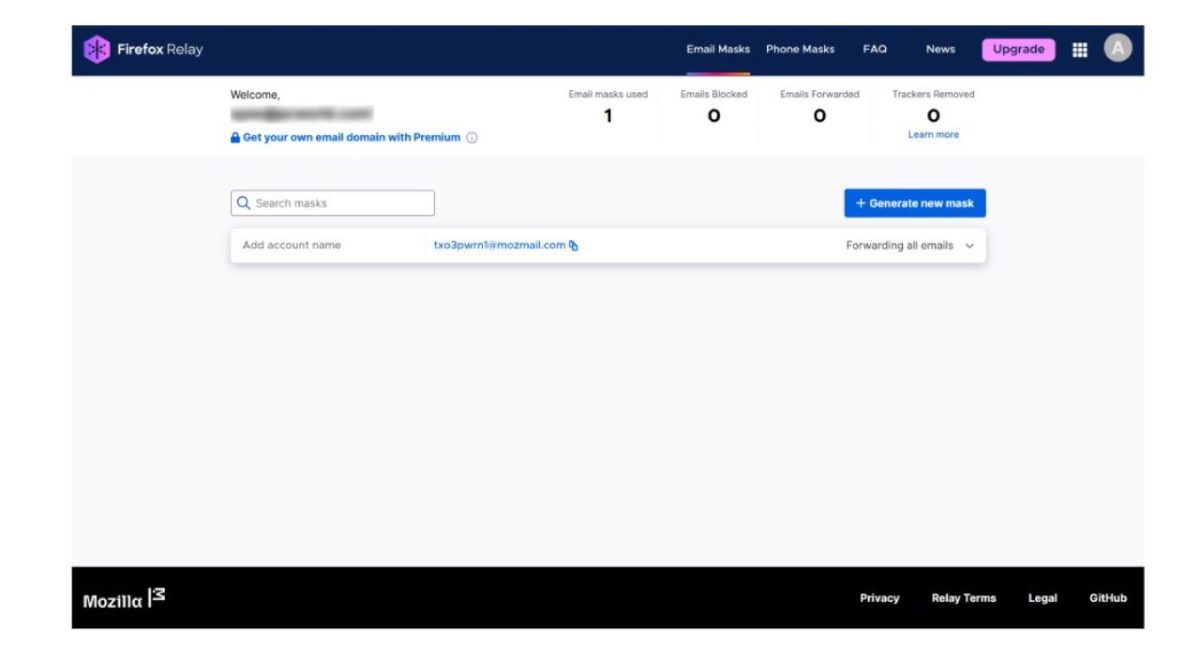
Task: Expand the mask details chevron
Action: pyautogui.click(x=969, y=246)
